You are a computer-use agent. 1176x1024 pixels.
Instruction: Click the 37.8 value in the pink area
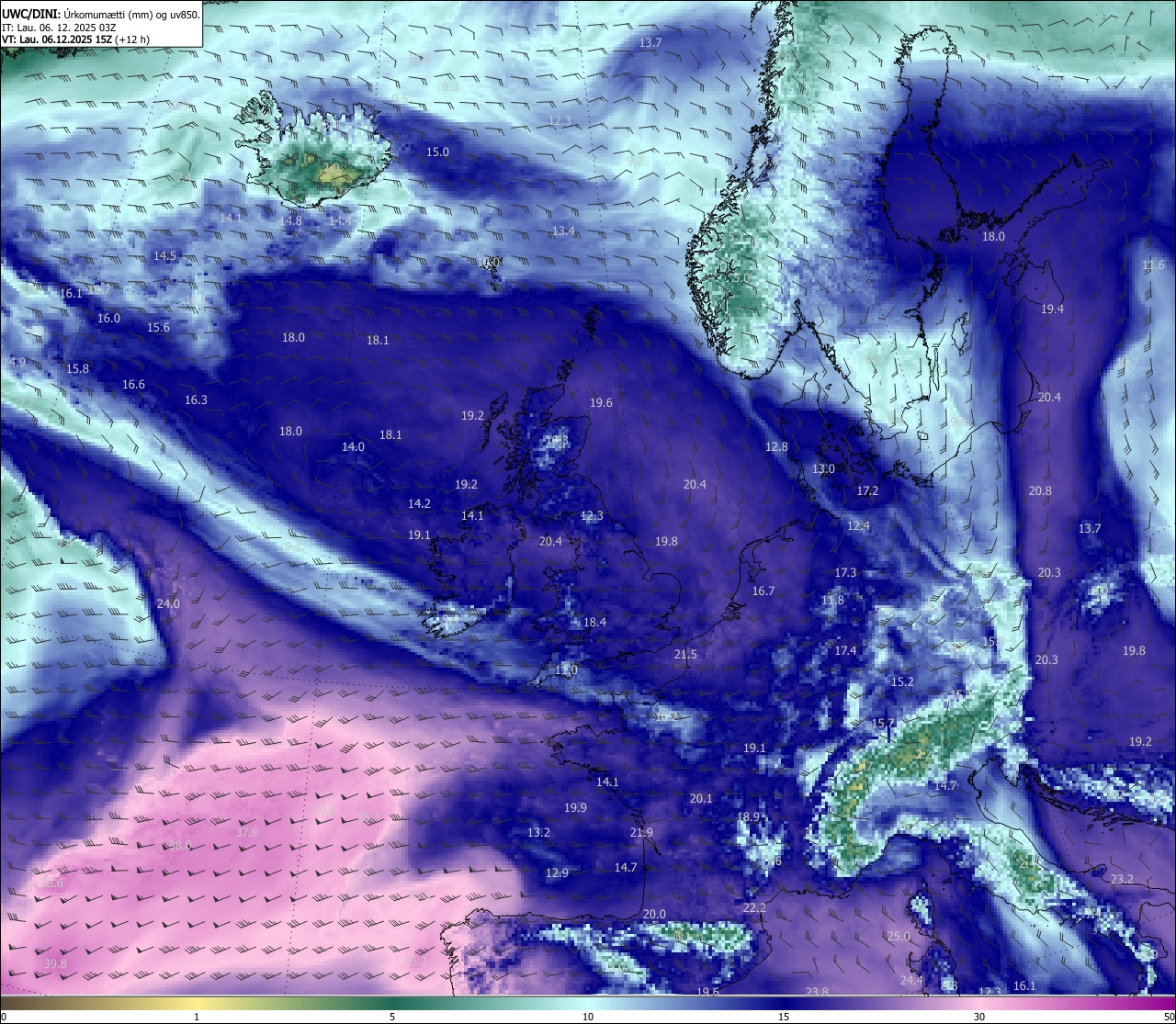[x=246, y=833]
